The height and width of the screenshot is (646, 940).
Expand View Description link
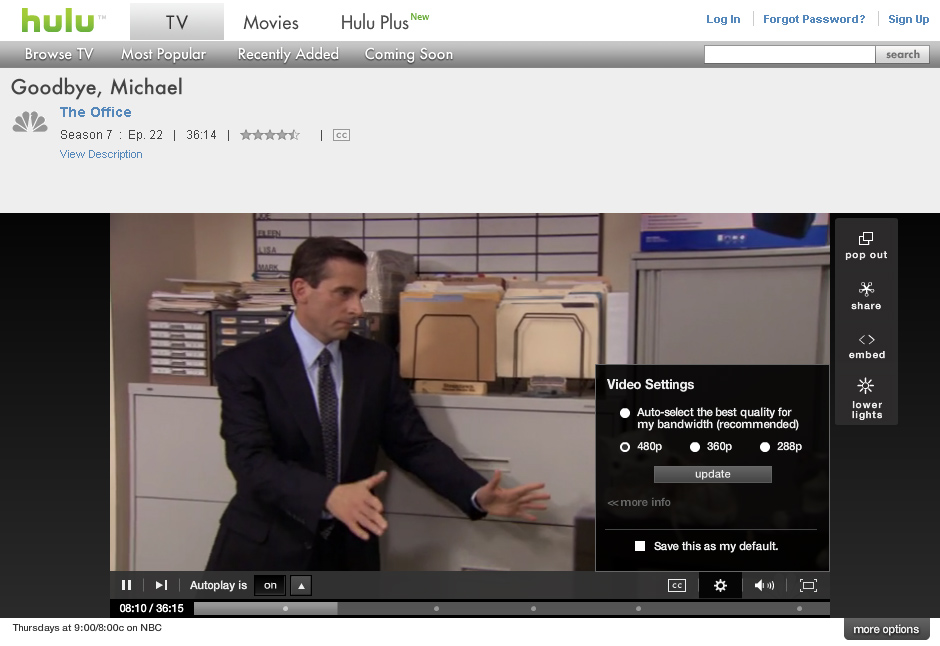(x=101, y=154)
